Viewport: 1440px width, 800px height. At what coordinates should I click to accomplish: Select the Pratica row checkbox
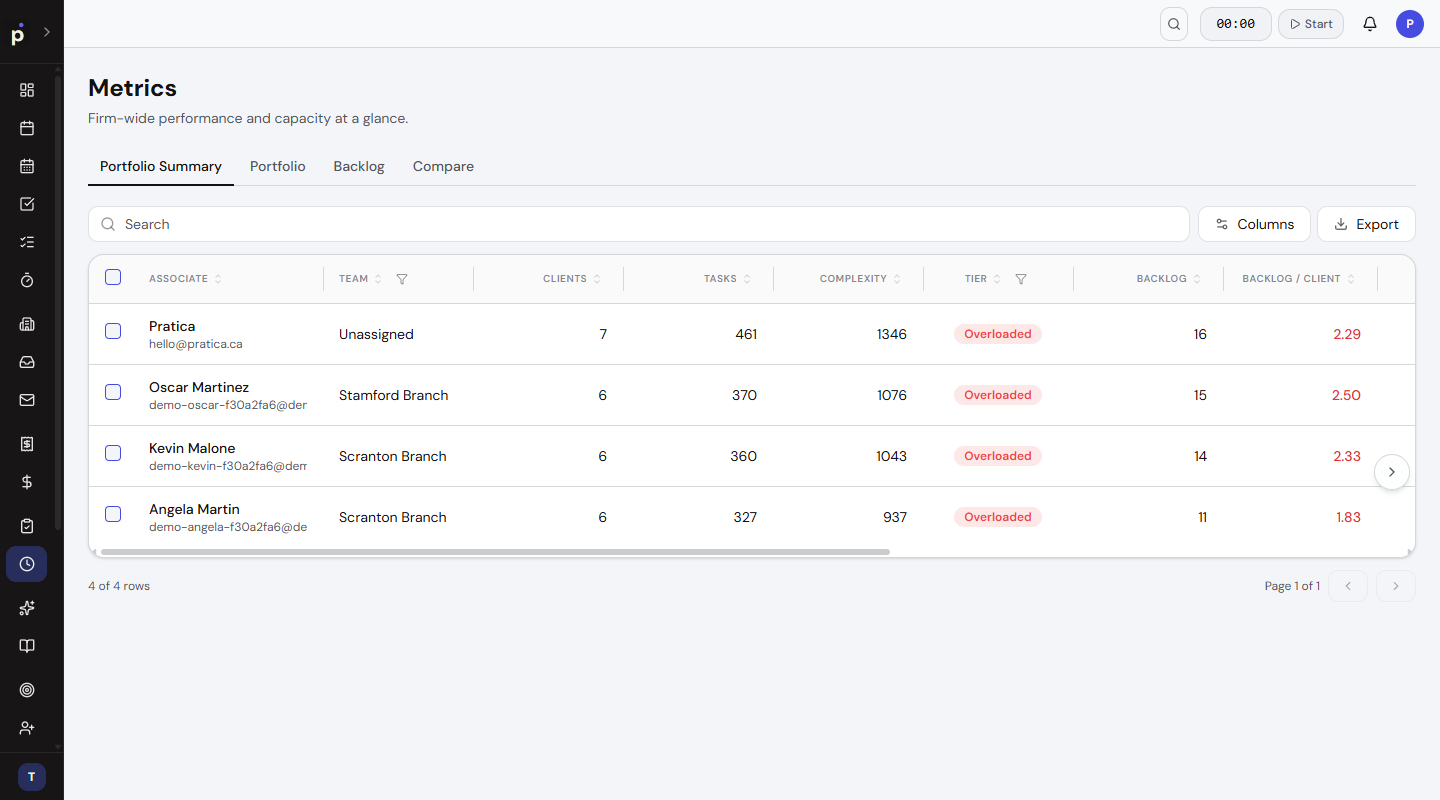pyautogui.click(x=113, y=331)
